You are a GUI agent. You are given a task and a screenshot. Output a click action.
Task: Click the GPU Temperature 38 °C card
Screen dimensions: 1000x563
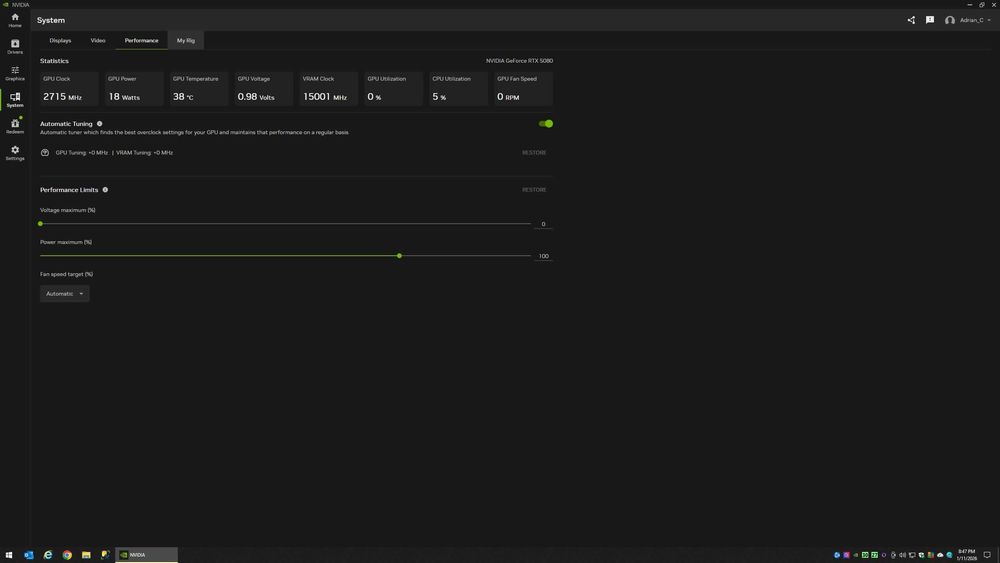(x=199, y=88)
